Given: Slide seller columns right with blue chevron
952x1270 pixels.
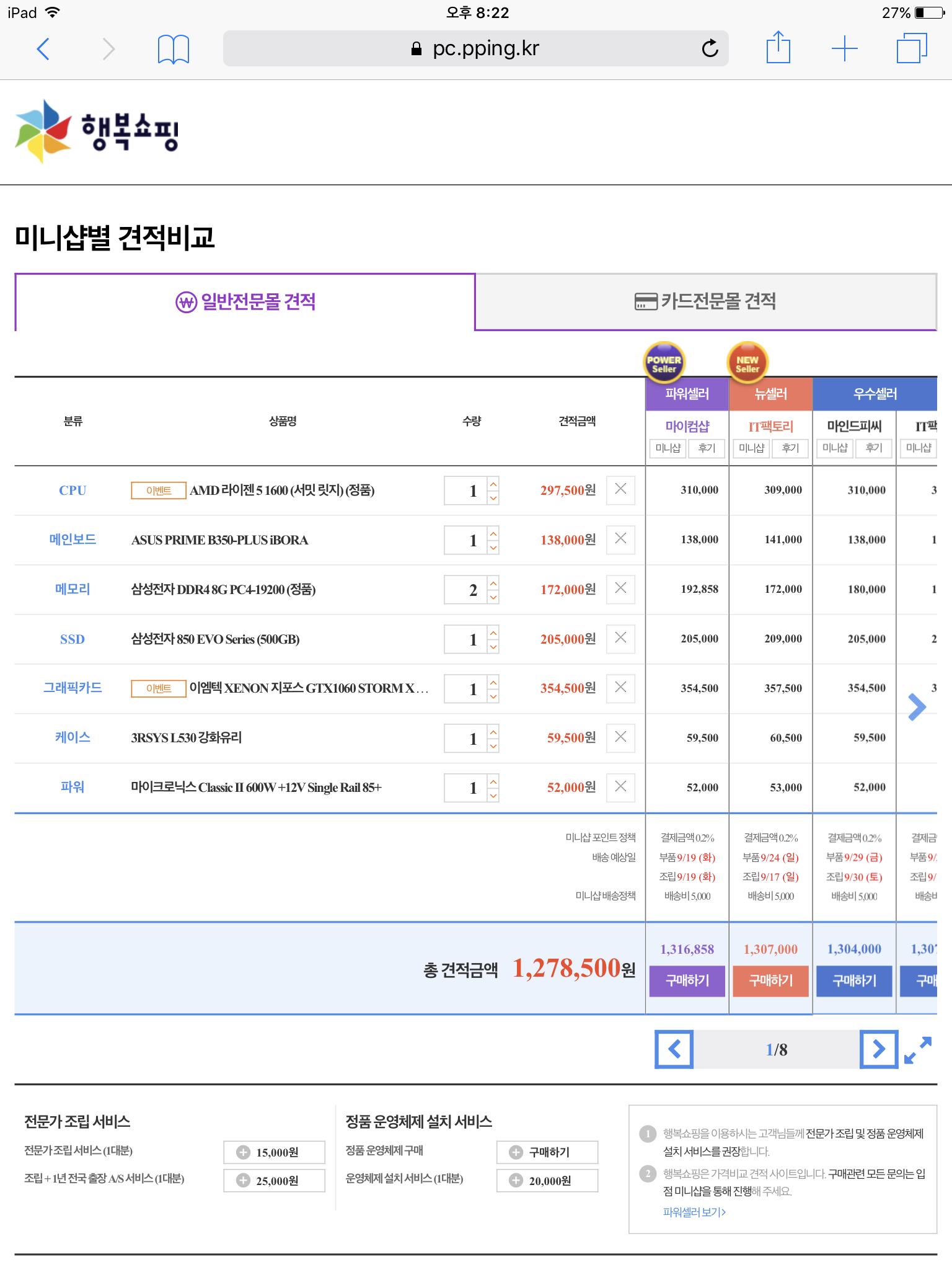Looking at the screenshot, I should (917, 707).
